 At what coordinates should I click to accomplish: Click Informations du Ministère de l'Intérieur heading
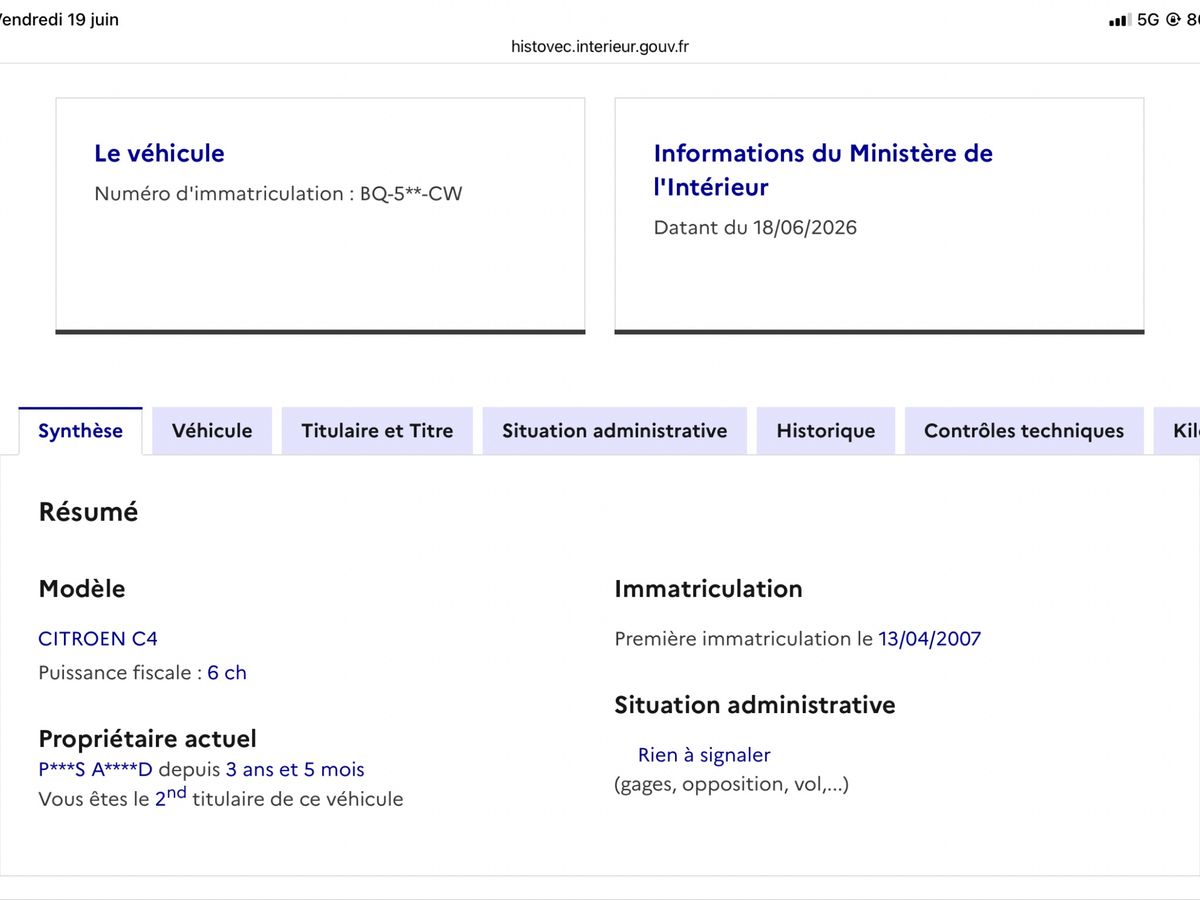[x=823, y=170]
